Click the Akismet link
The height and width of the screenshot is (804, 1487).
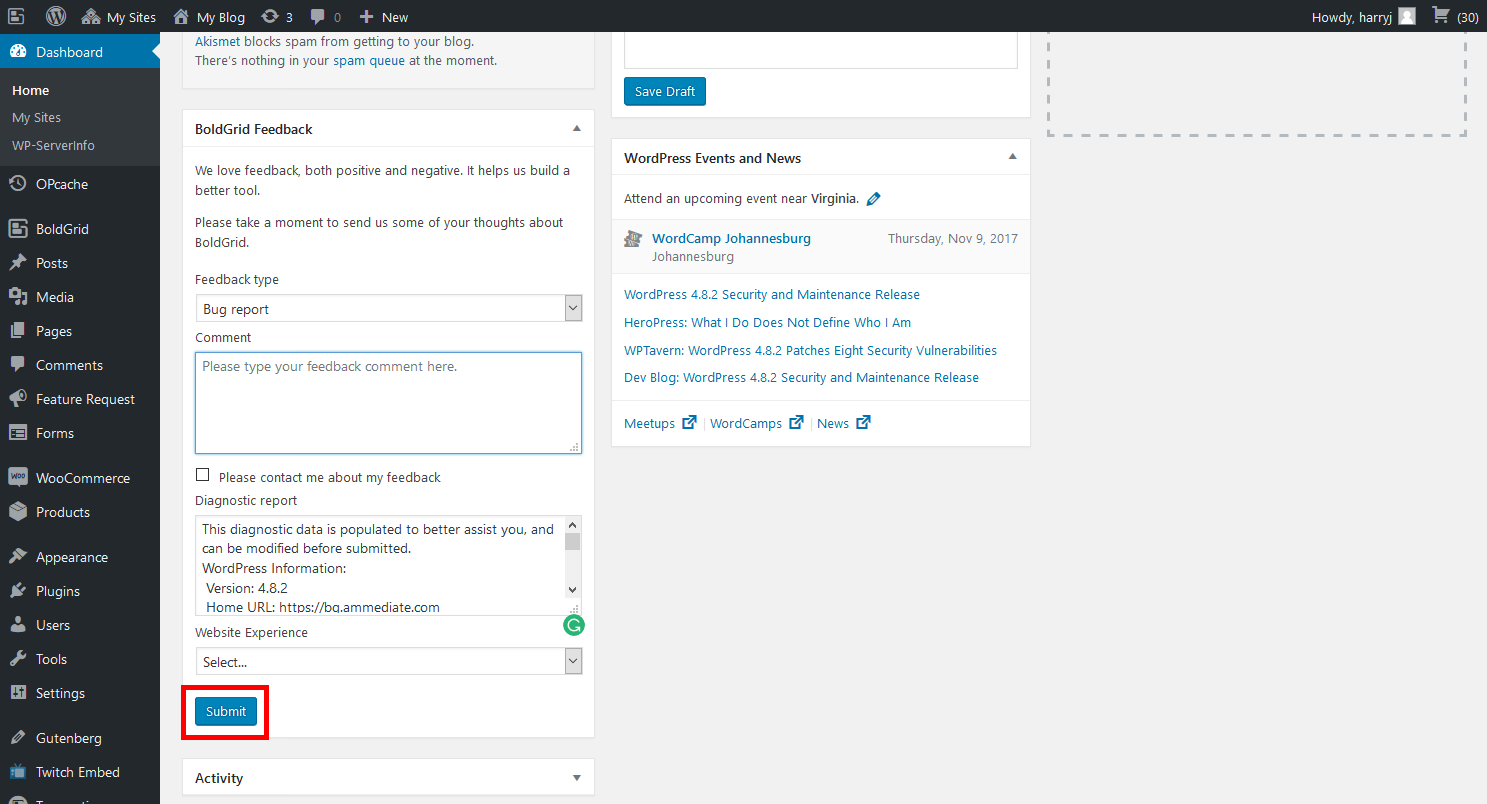coord(219,42)
